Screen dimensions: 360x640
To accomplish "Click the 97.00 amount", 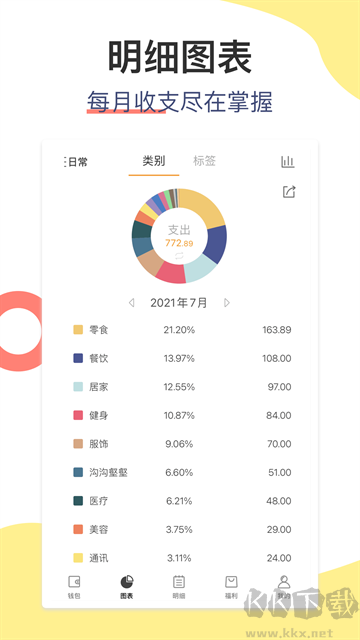I will tap(280, 387).
